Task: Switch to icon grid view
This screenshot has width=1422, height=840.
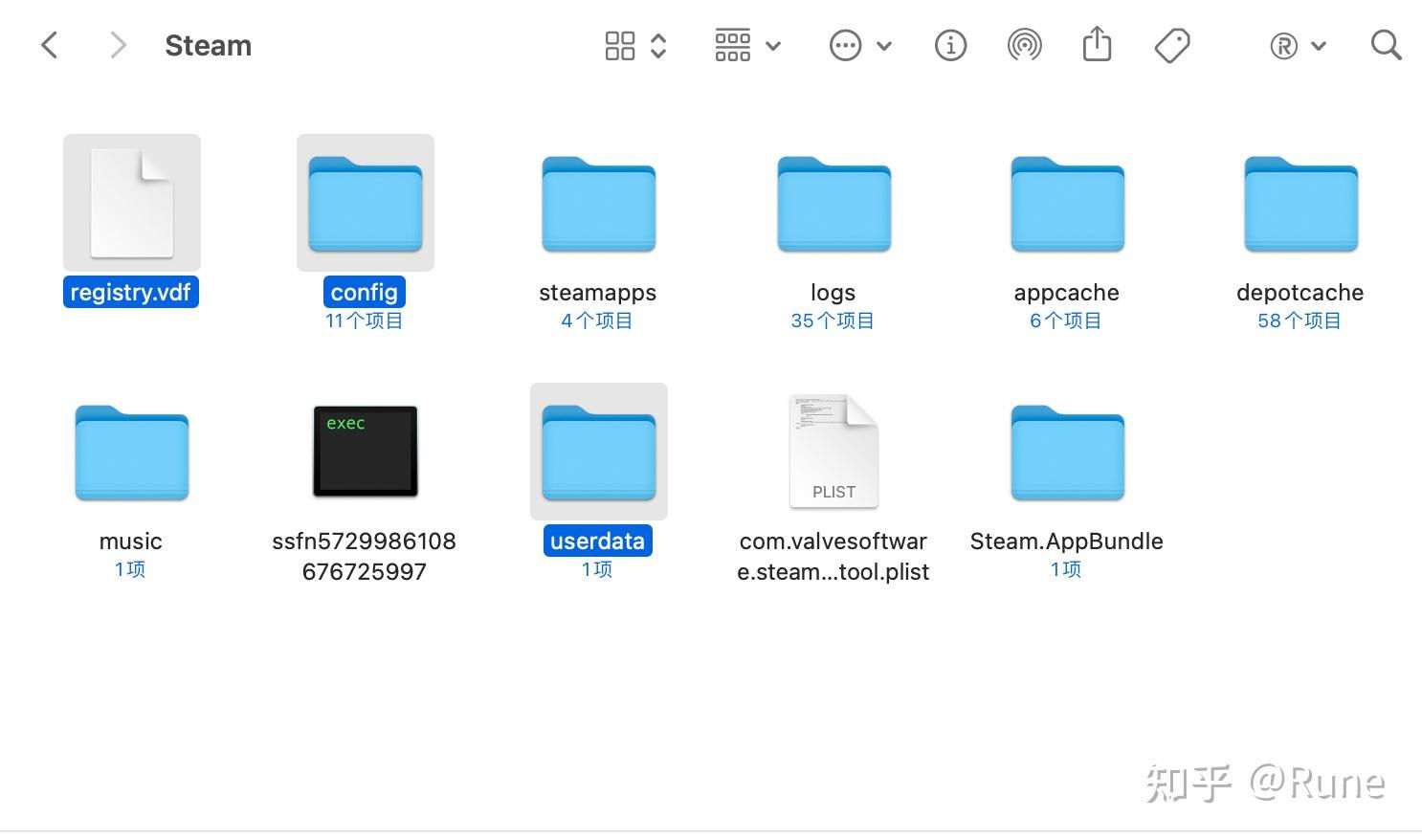Action: [x=620, y=45]
